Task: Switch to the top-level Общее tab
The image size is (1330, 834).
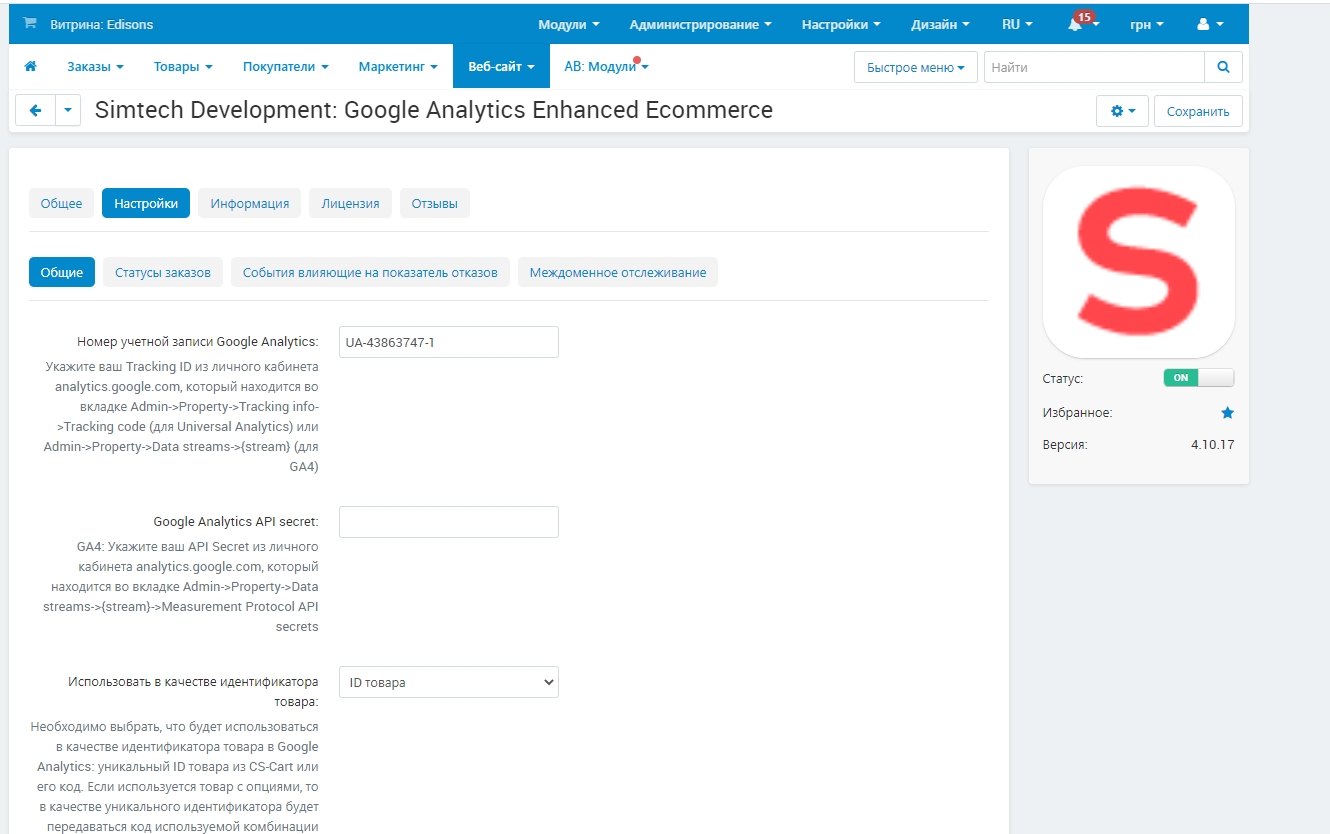Action: click(62, 203)
